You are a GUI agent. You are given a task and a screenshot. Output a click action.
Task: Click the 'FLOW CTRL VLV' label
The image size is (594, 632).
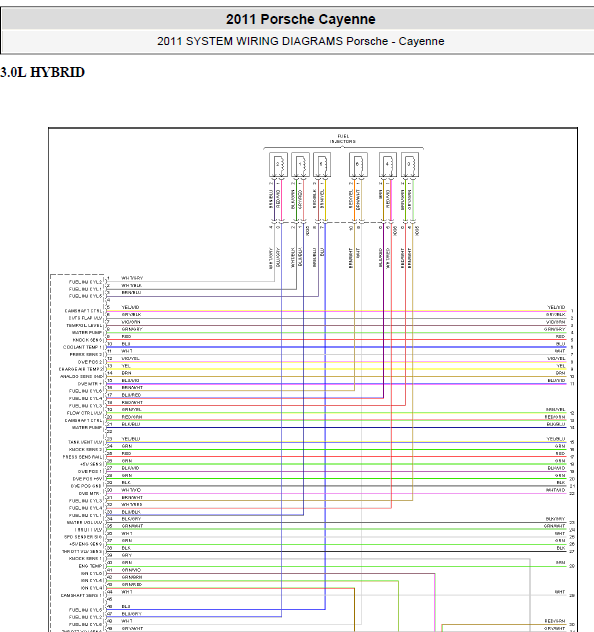(85, 413)
